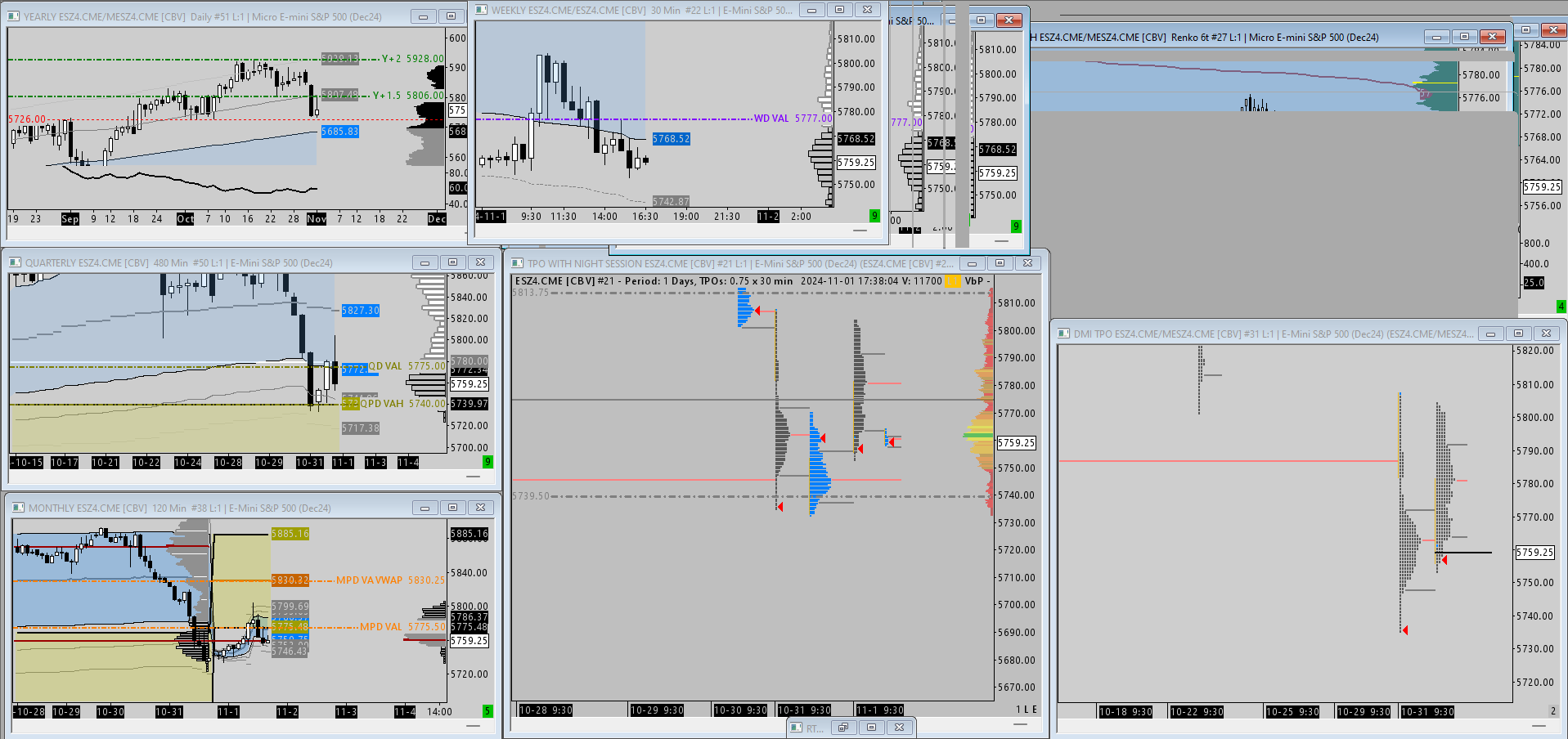This screenshot has width=1568, height=739.
Task: Click the DMI TPO window's title bar icon
Action: [1063, 334]
